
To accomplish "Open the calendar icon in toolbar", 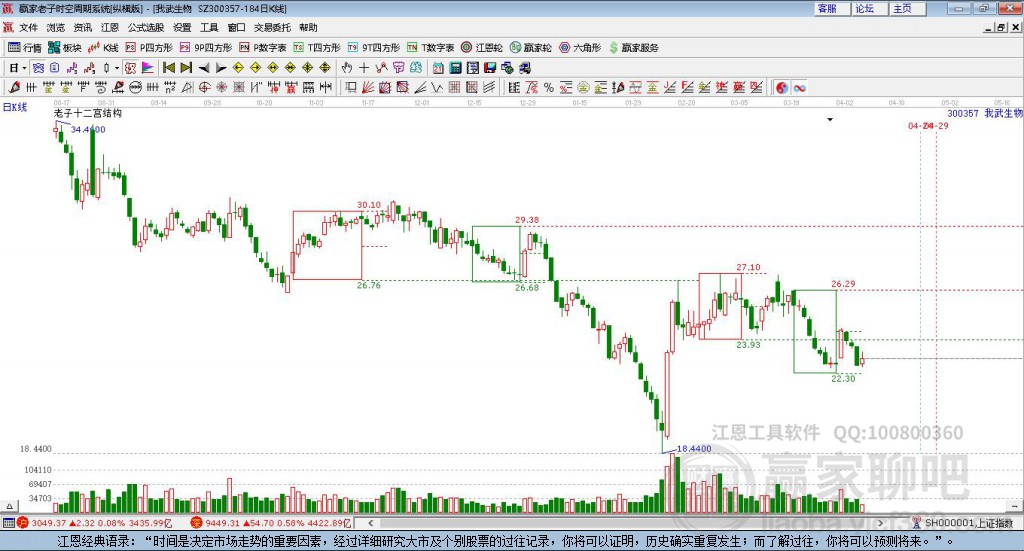I will pyautogui.click(x=438, y=67).
